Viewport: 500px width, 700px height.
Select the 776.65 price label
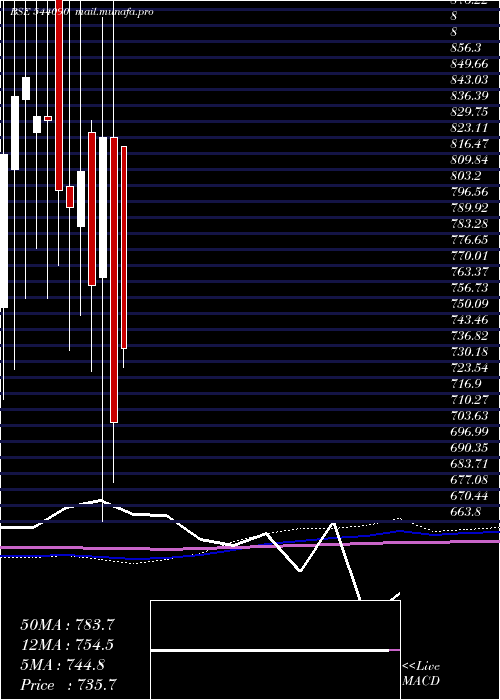pyautogui.click(x=469, y=240)
